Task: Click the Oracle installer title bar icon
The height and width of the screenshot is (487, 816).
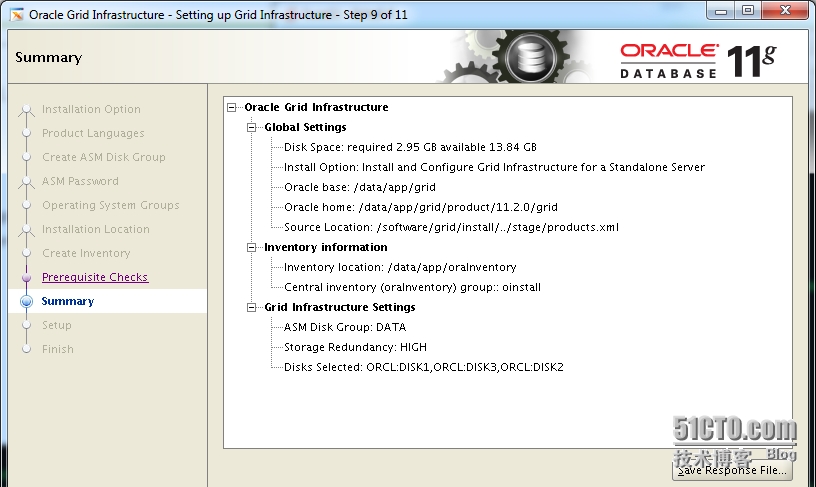Action: click(17, 15)
